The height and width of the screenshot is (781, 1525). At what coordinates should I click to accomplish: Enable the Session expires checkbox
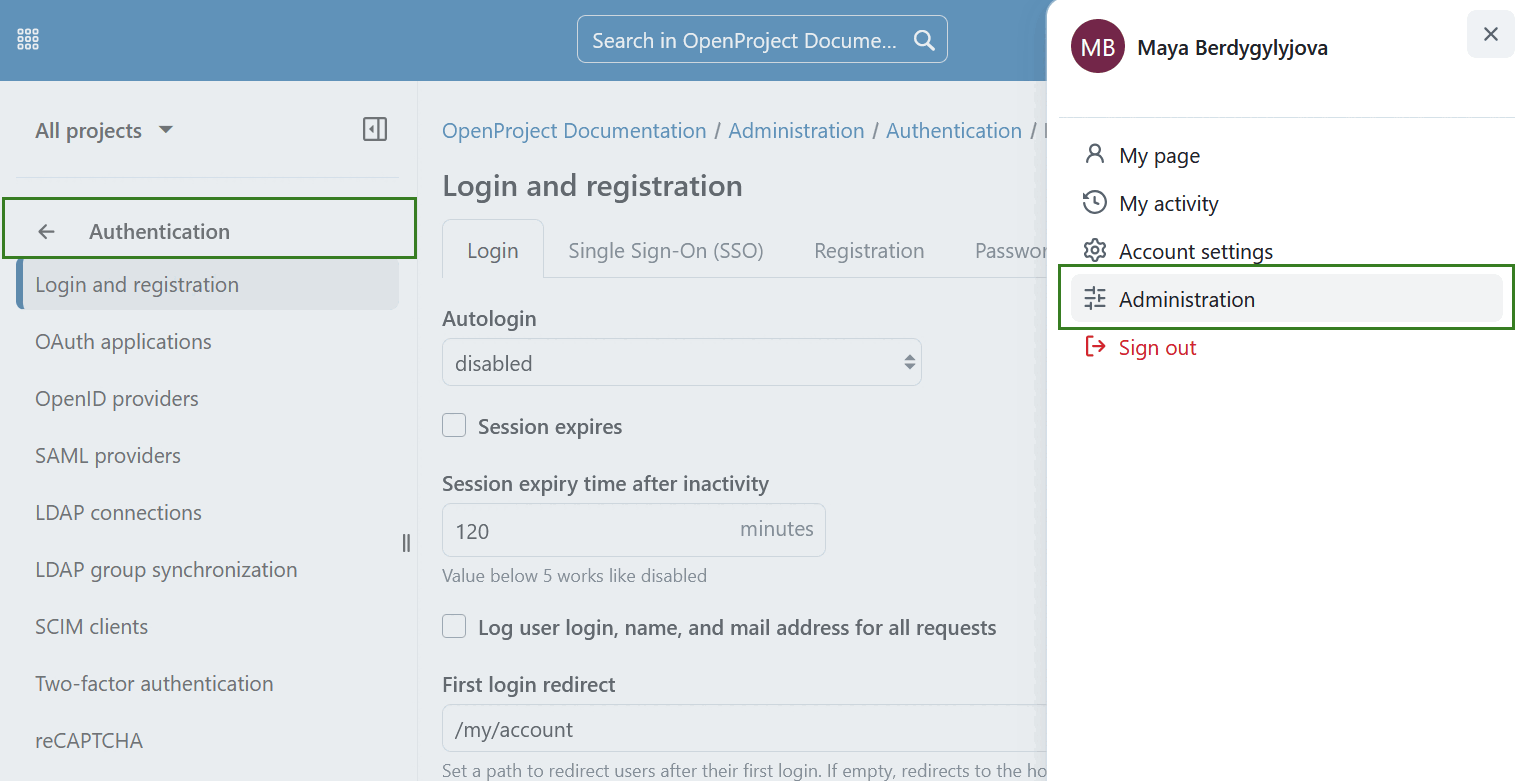point(454,425)
